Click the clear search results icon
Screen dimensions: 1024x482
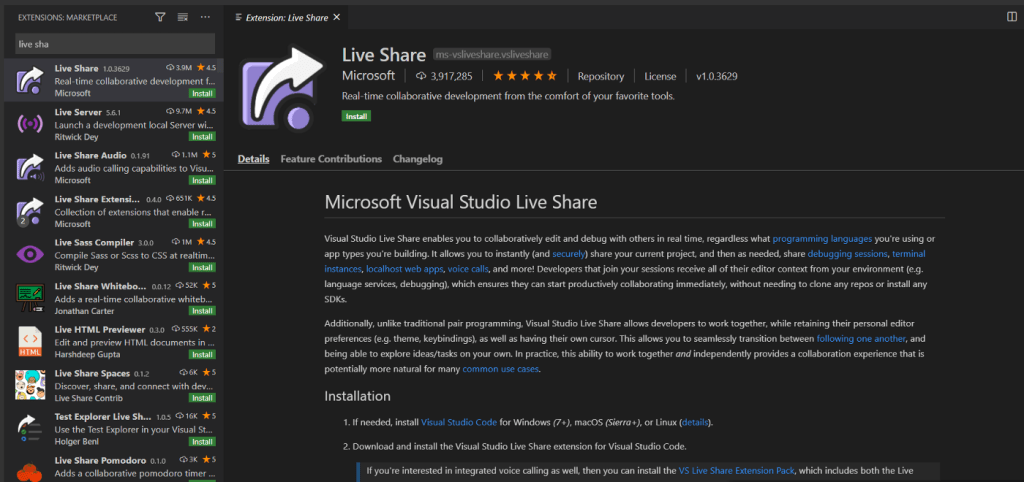tap(182, 17)
